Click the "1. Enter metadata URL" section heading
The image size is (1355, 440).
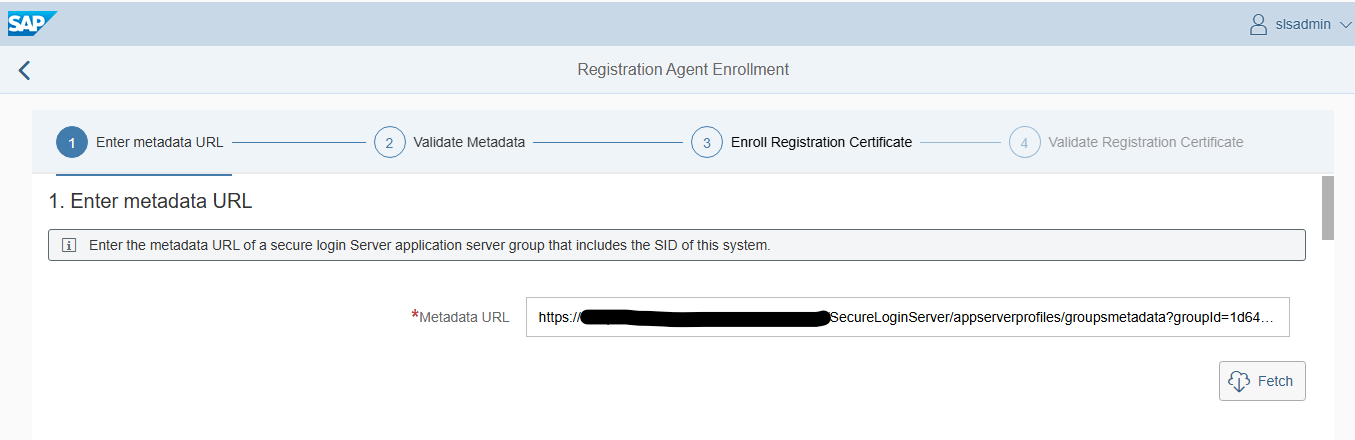150,201
